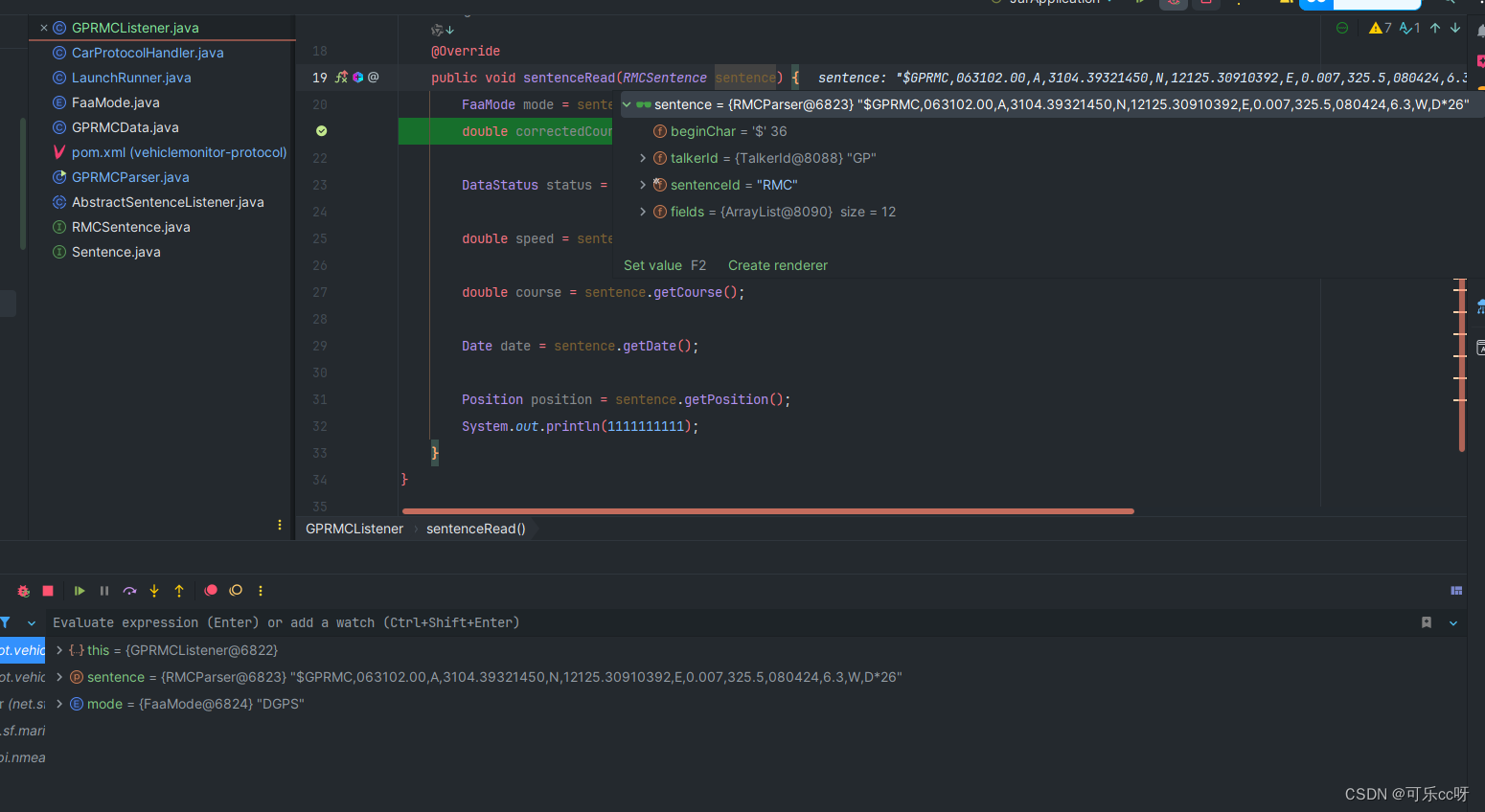This screenshot has width=1485, height=812.
Task: Open the dropdown beside the filter
Action: coord(32,622)
